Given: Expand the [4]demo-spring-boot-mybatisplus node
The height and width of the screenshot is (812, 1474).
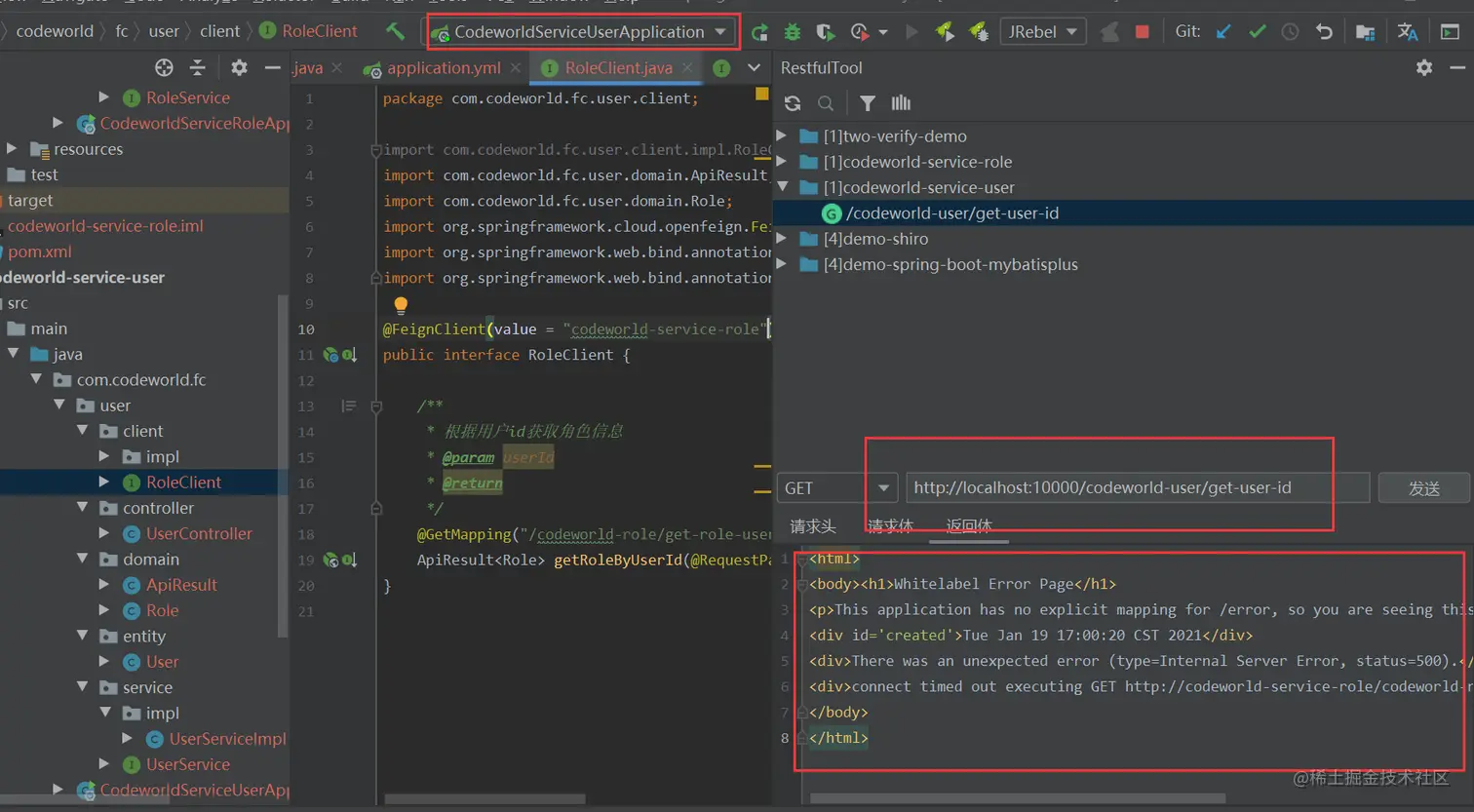Looking at the screenshot, I should click(781, 263).
